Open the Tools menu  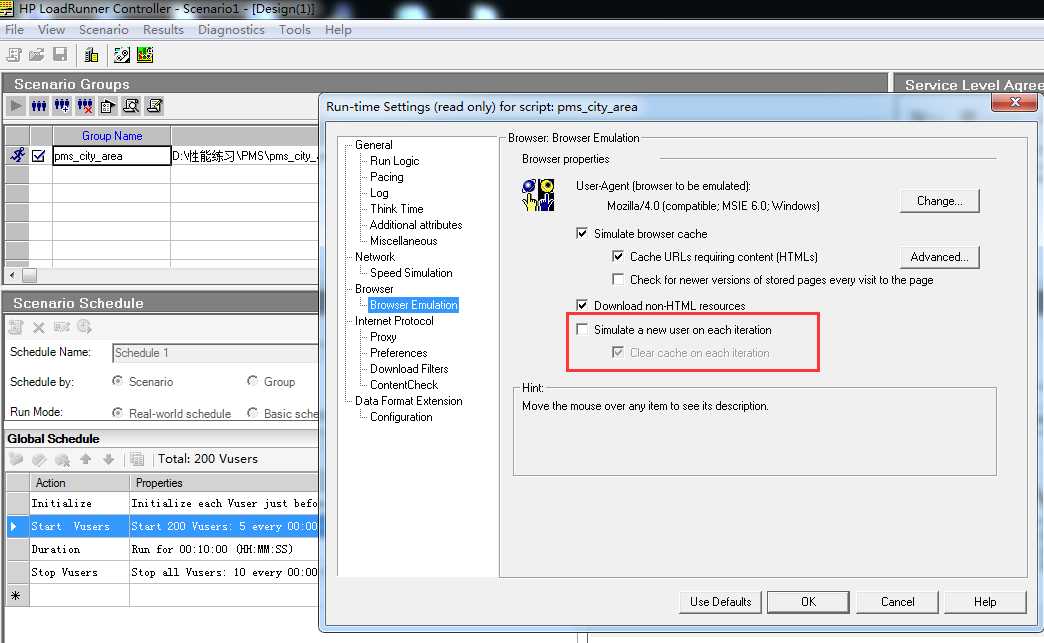[295, 30]
